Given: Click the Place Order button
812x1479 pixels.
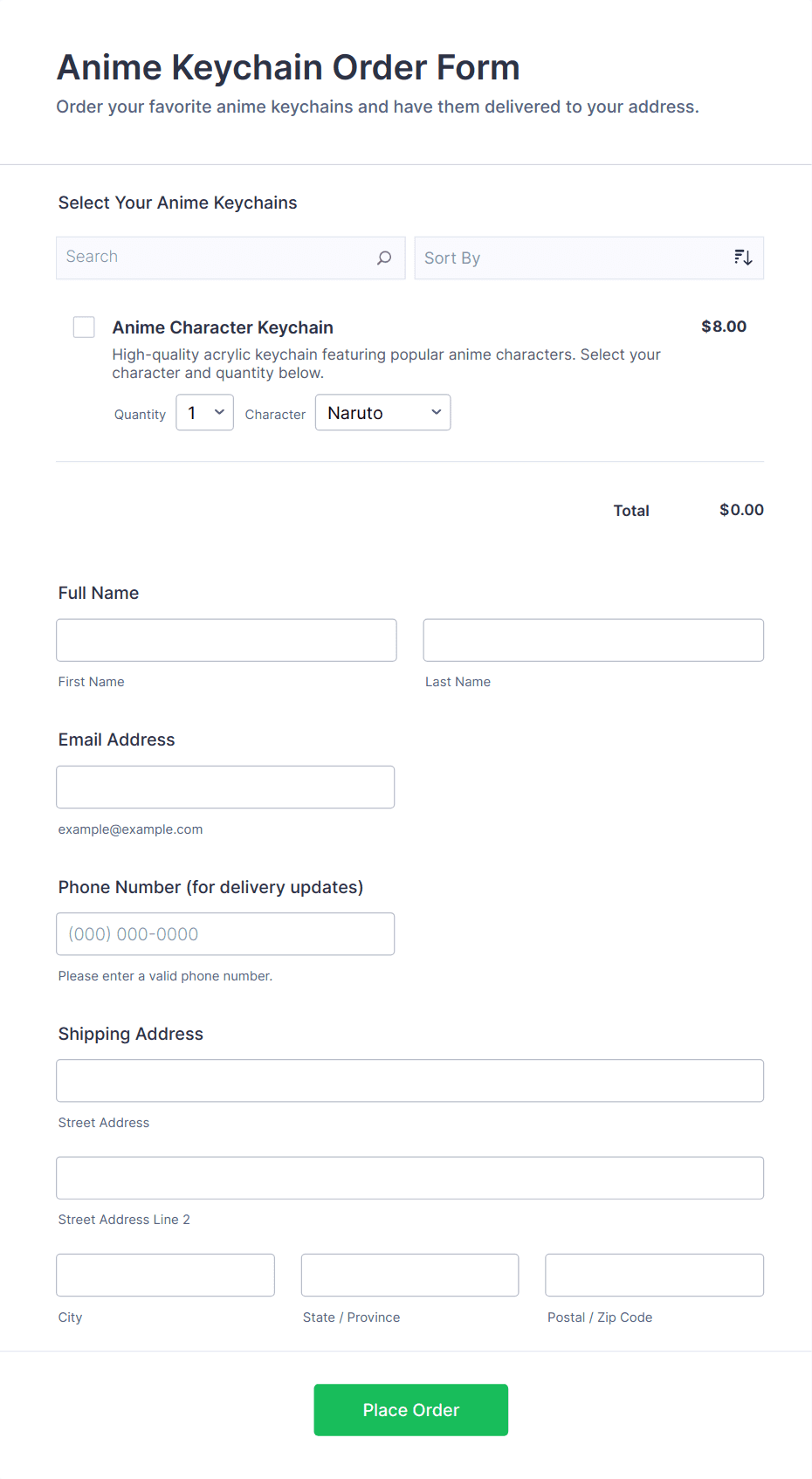Looking at the screenshot, I should [410, 1410].
